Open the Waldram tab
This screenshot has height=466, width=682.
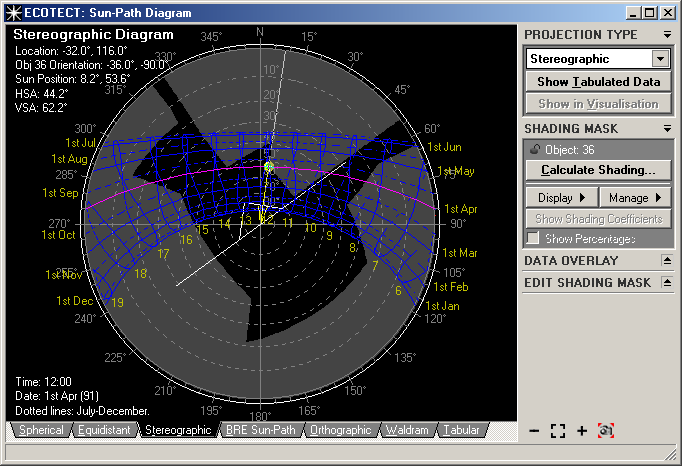pos(407,430)
